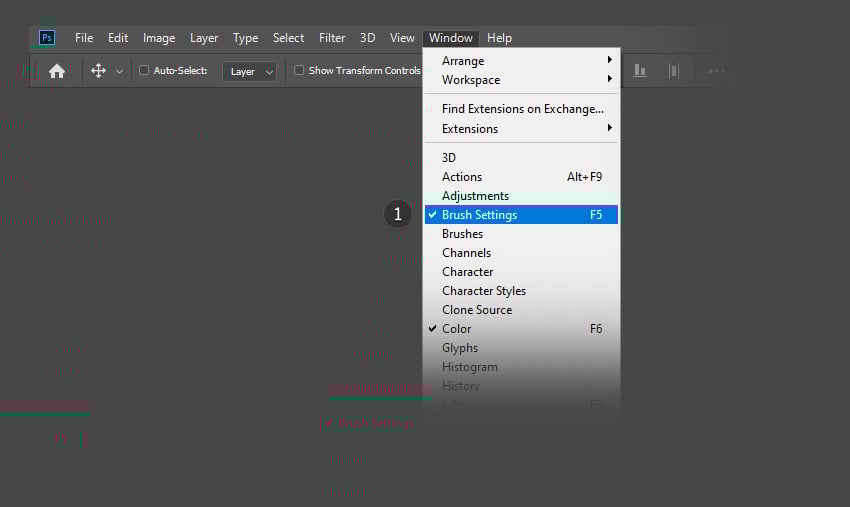Open the View menu
Screen dimensions: 850x507
pos(402,38)
